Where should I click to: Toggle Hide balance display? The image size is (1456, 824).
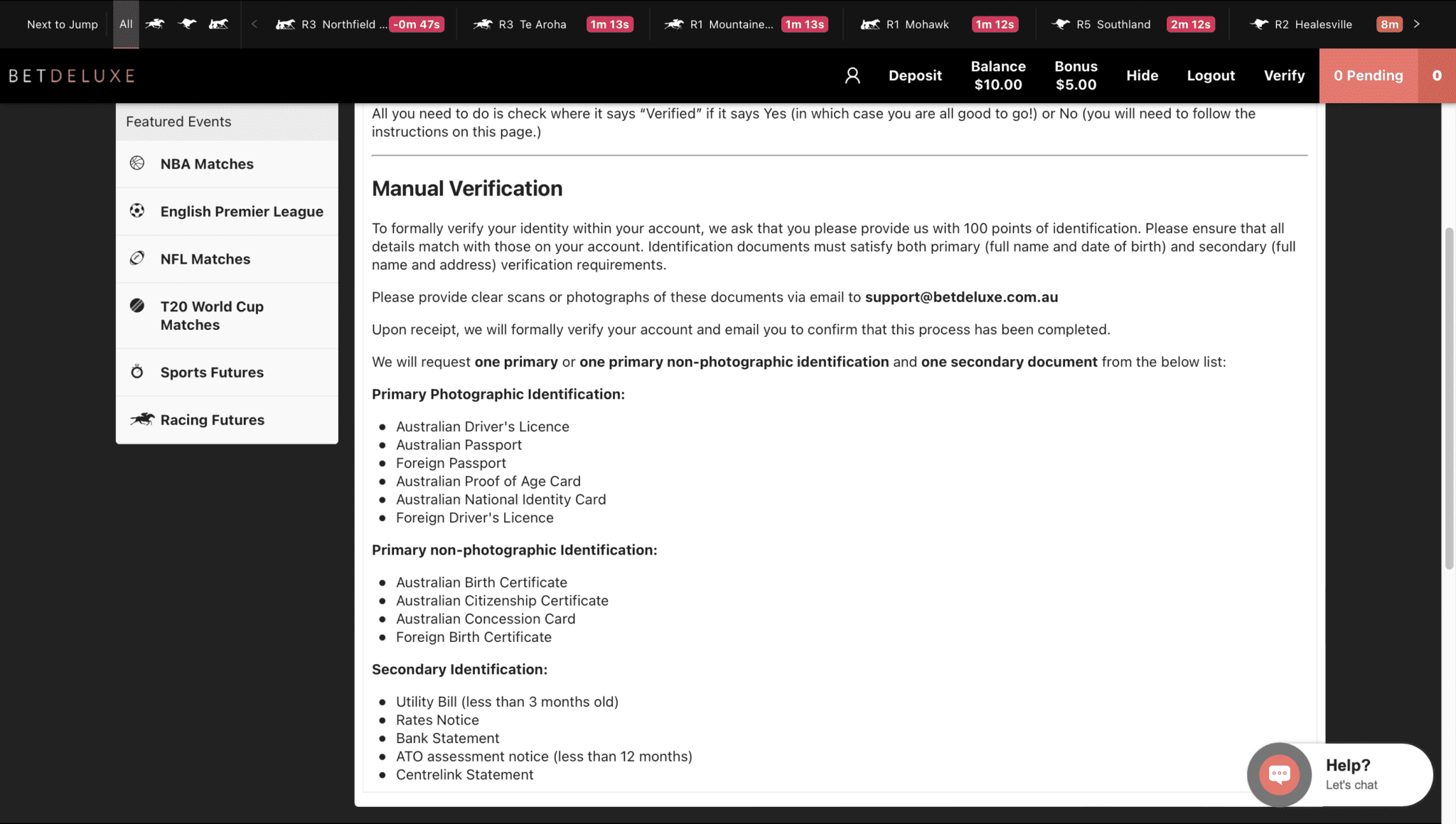[x=1142, y=75]
